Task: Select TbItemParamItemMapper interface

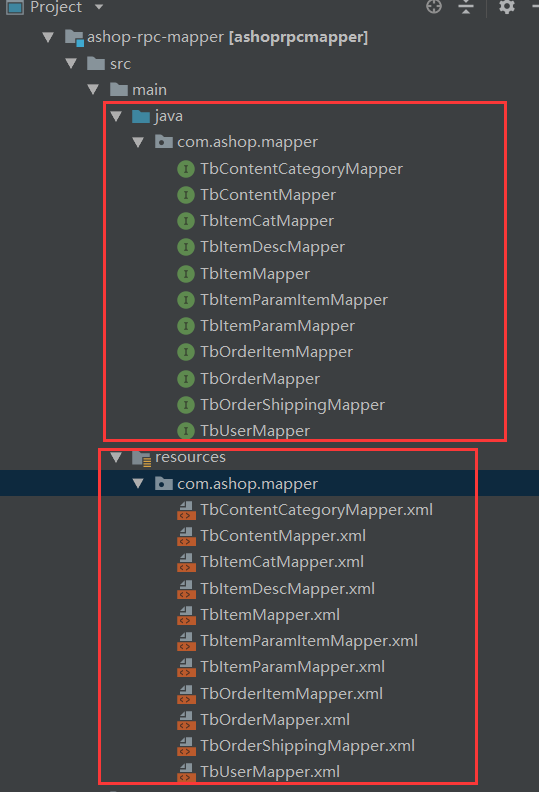Action: pyautogui.click(x=294, y=300)
